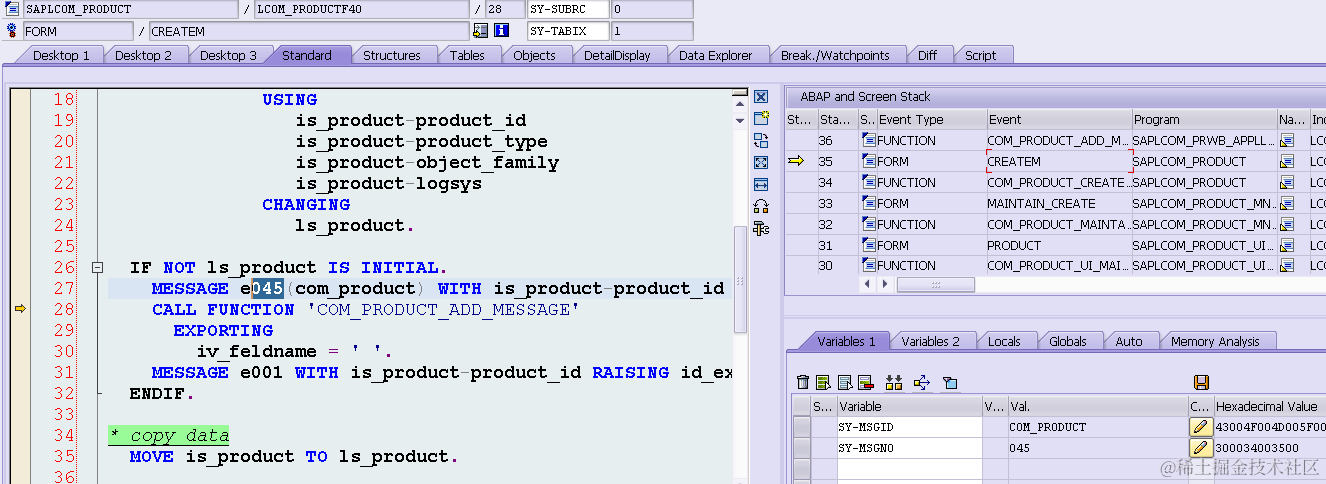The width and height of the screenshot is (1326, 484).
Task: Open the Desktop 3 tab
Action: point(228,56)
